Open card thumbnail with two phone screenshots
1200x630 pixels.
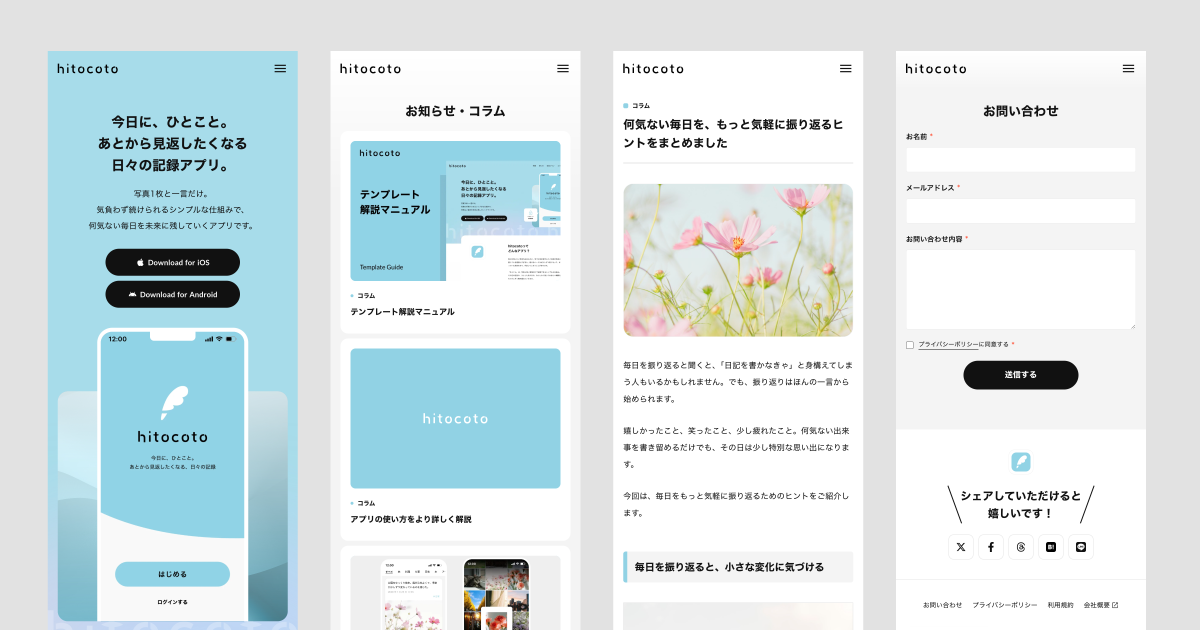click(x=455, y=592)
